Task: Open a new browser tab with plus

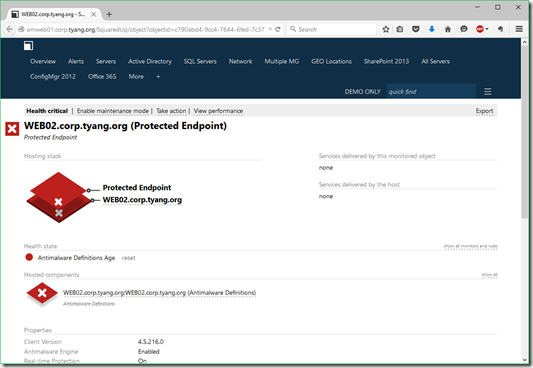Action: [109, 14]
